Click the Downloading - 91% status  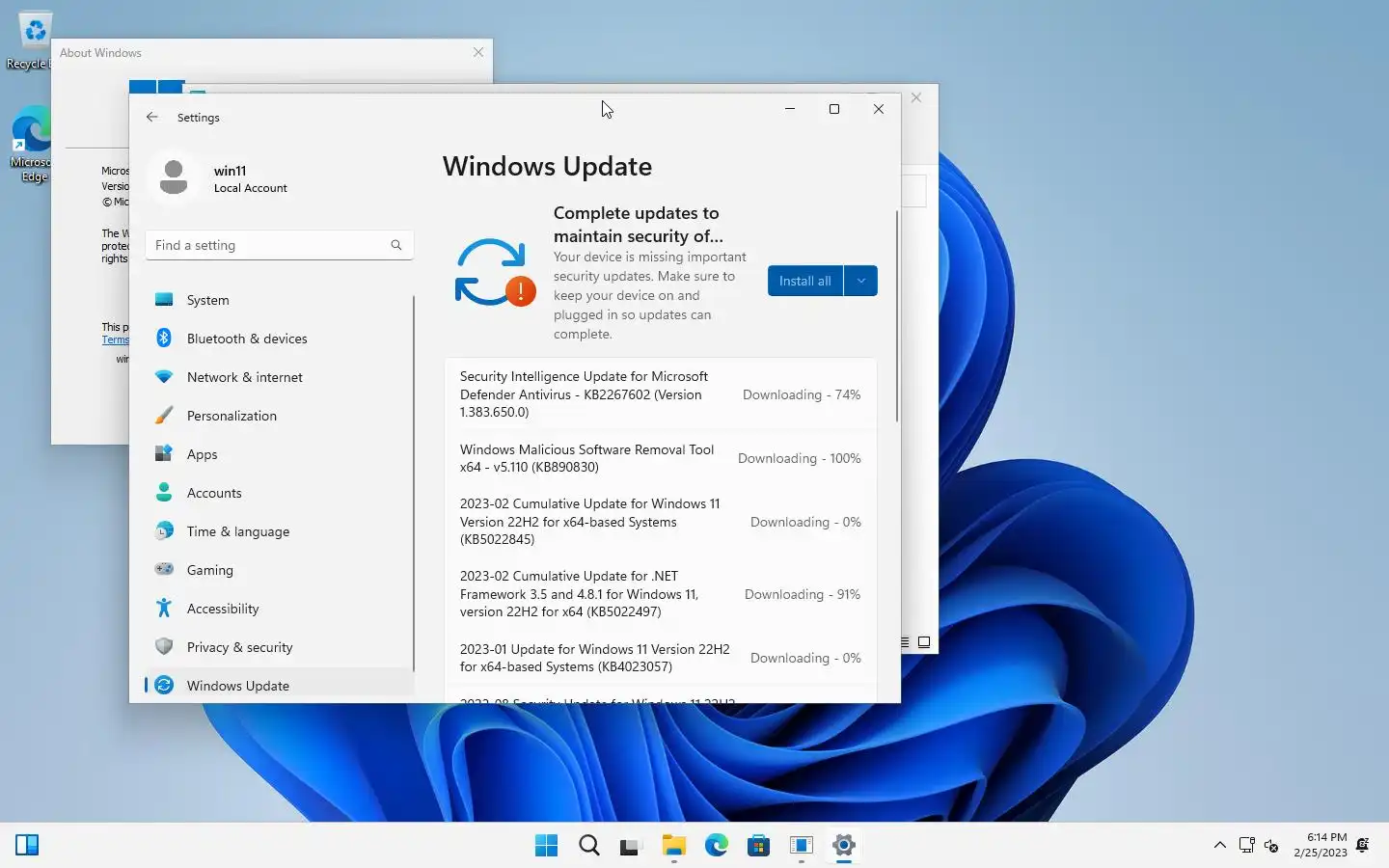point(803,594)
